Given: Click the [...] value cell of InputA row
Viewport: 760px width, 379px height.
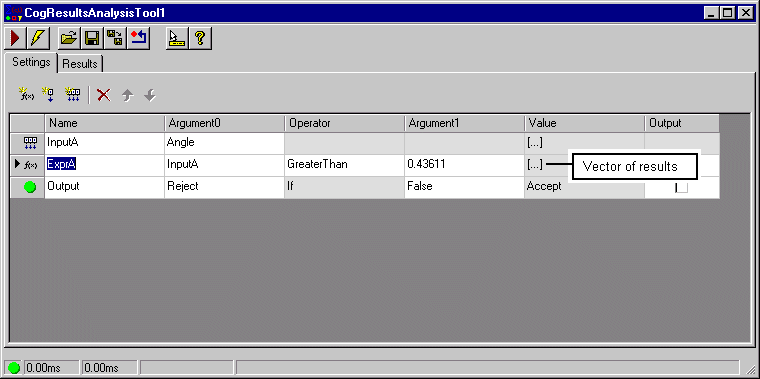Looking at the screenshot, I should [x=585, y=143].
